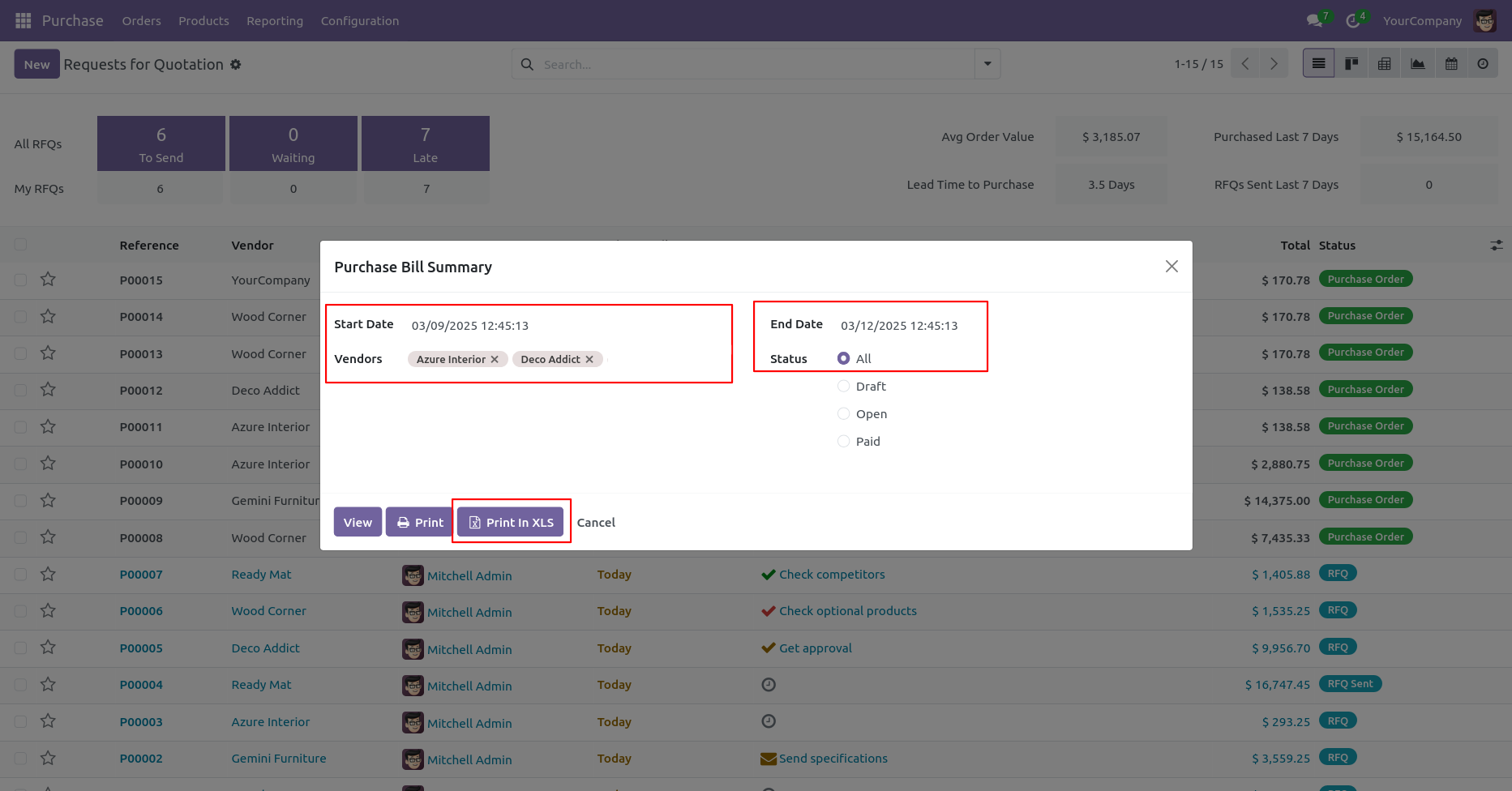Select the Open status radio option
The height and width of the screenshot is (791, 1512).
pyautogui.click(x=843, y=413)
